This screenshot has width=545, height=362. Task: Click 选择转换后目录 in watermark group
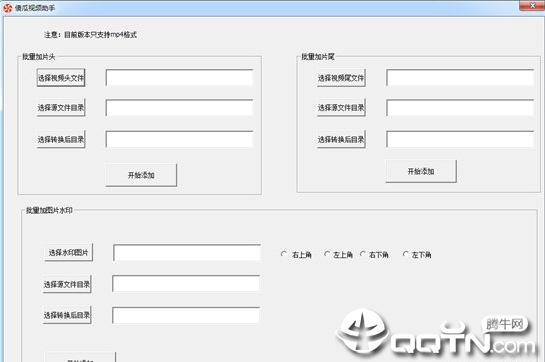pyautogui.click(x=67, y=315)
